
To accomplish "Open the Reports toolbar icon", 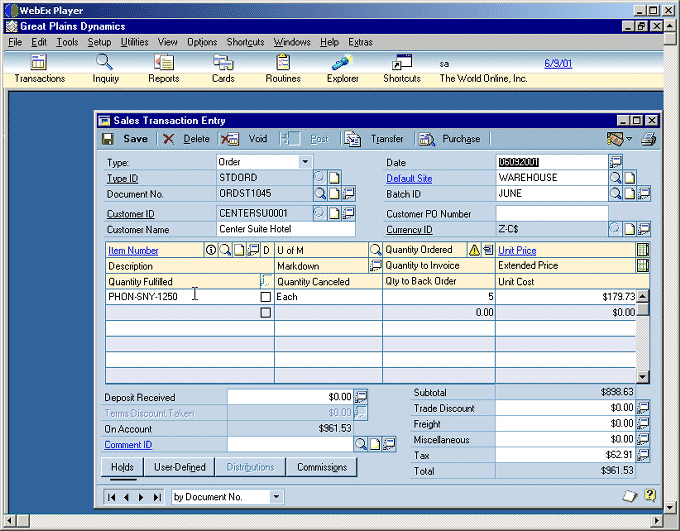I will pyautogui.click(x=164, y=62).
